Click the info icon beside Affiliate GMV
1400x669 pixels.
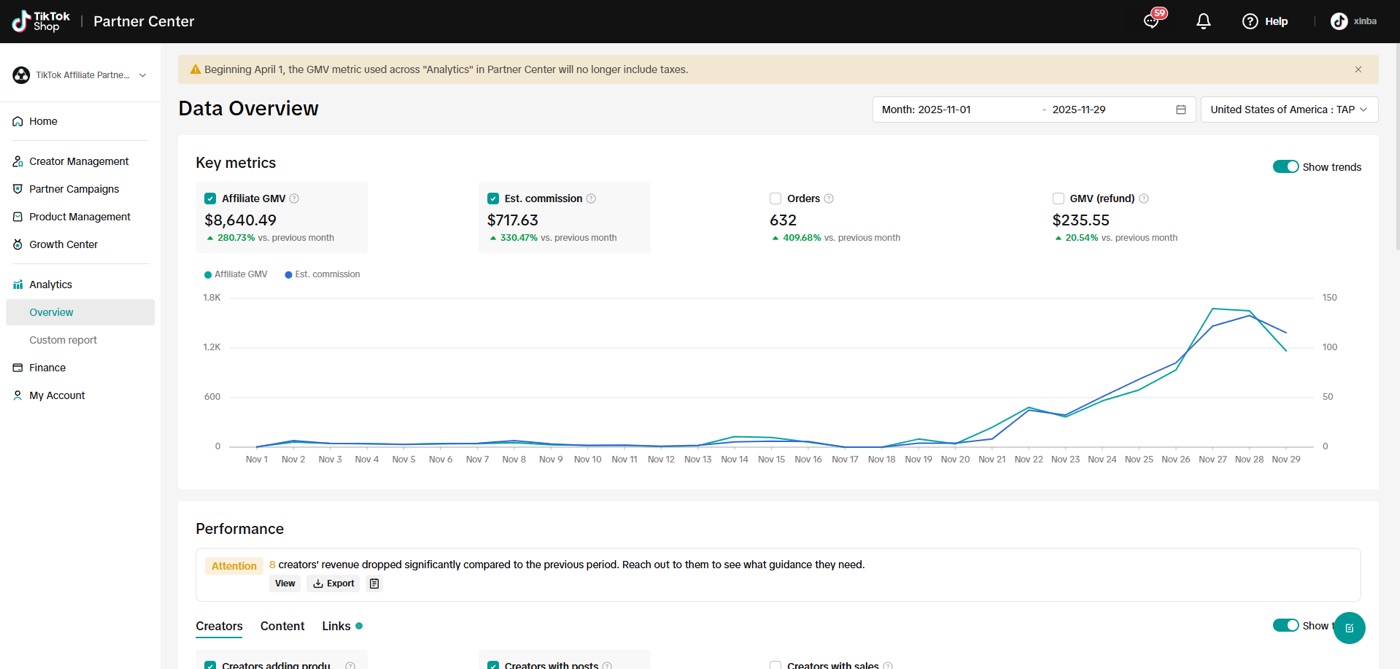pyautogui.click(x=294, y=199)
